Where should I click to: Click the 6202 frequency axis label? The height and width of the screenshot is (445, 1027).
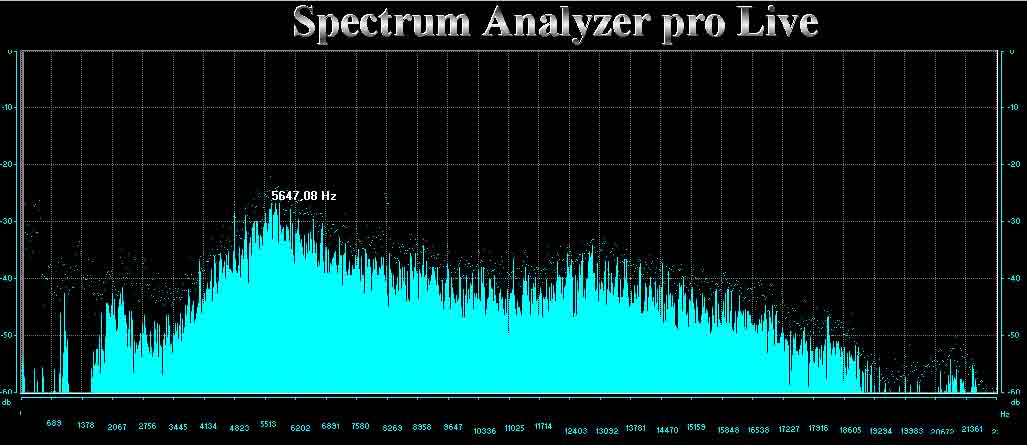(x=300, y=428)
